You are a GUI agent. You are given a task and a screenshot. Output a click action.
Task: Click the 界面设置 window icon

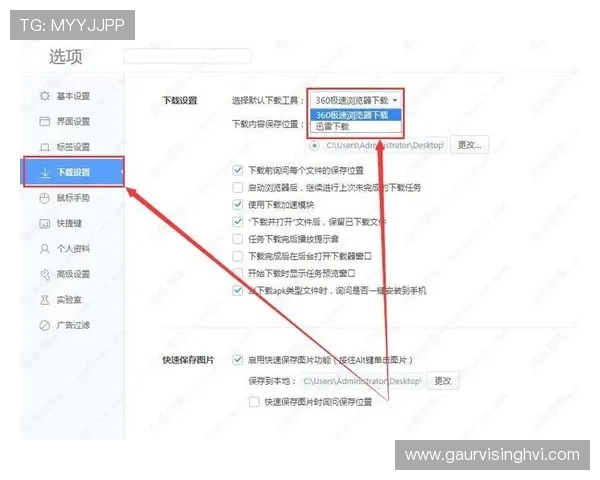pos(45,121)
